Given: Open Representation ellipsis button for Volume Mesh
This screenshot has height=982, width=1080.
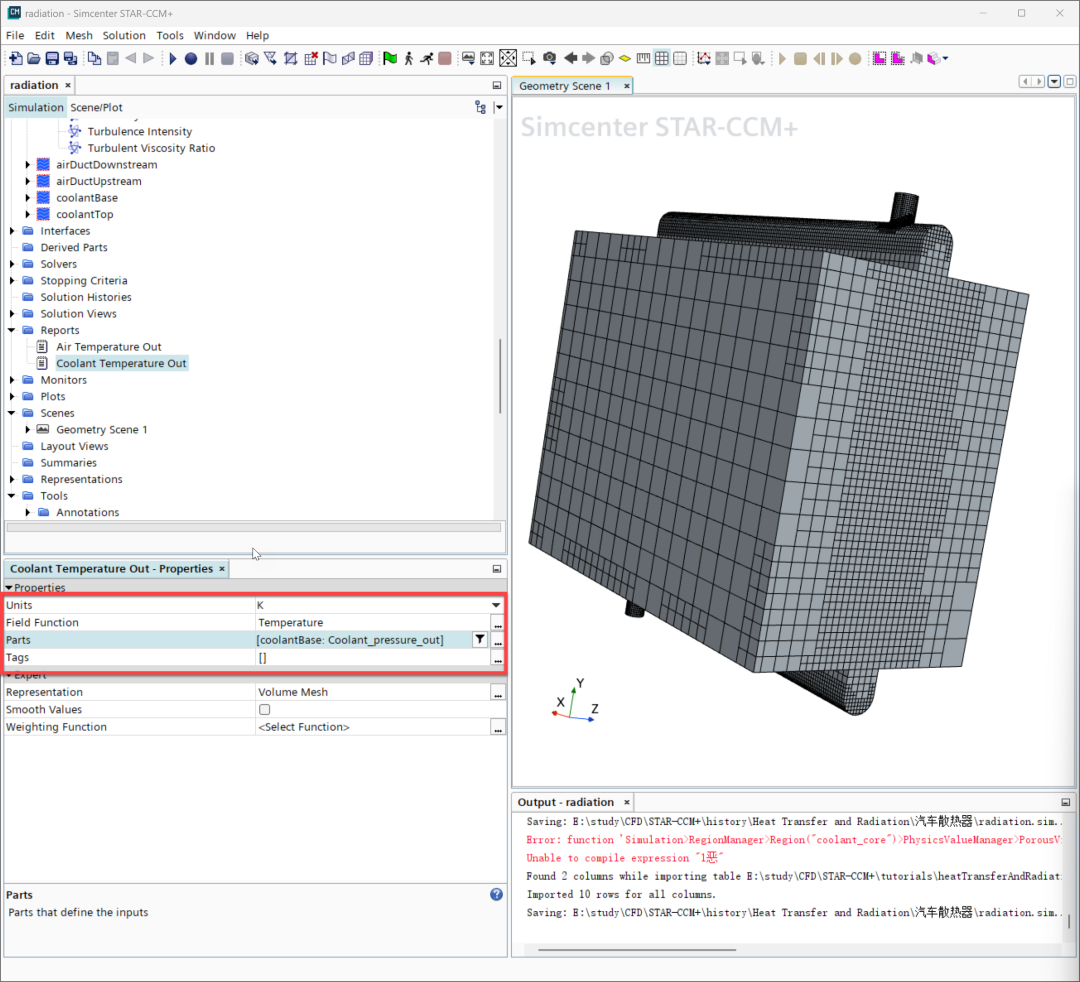Looking at the screenshot, I should point(497,693).
